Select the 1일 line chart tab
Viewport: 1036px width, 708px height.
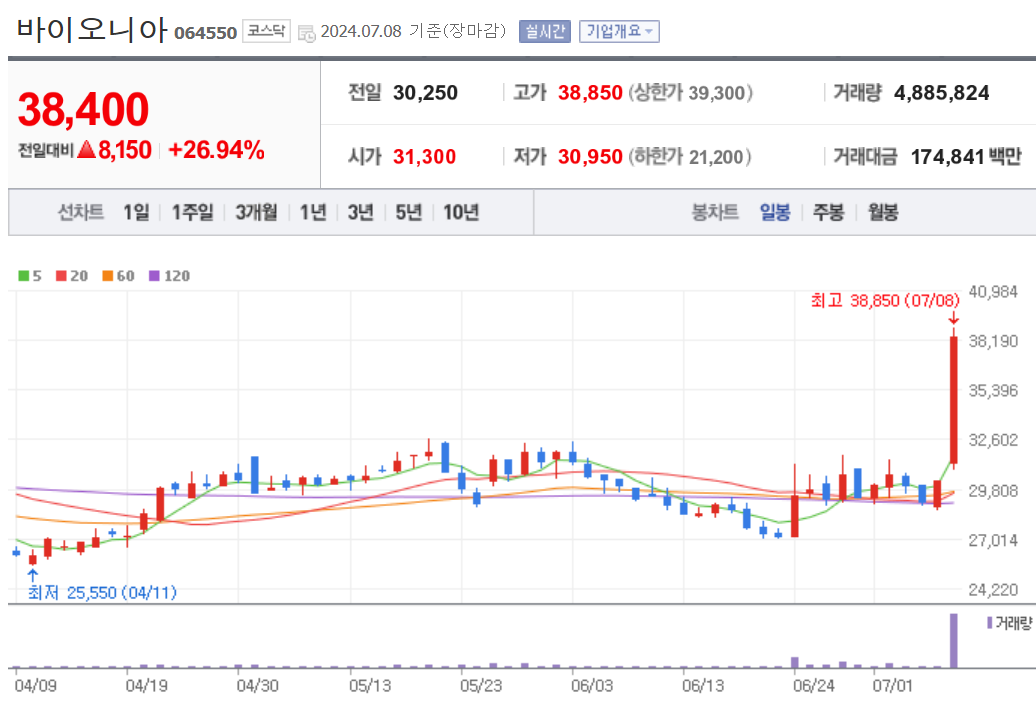pyautogui.click(x=136, y=212)
